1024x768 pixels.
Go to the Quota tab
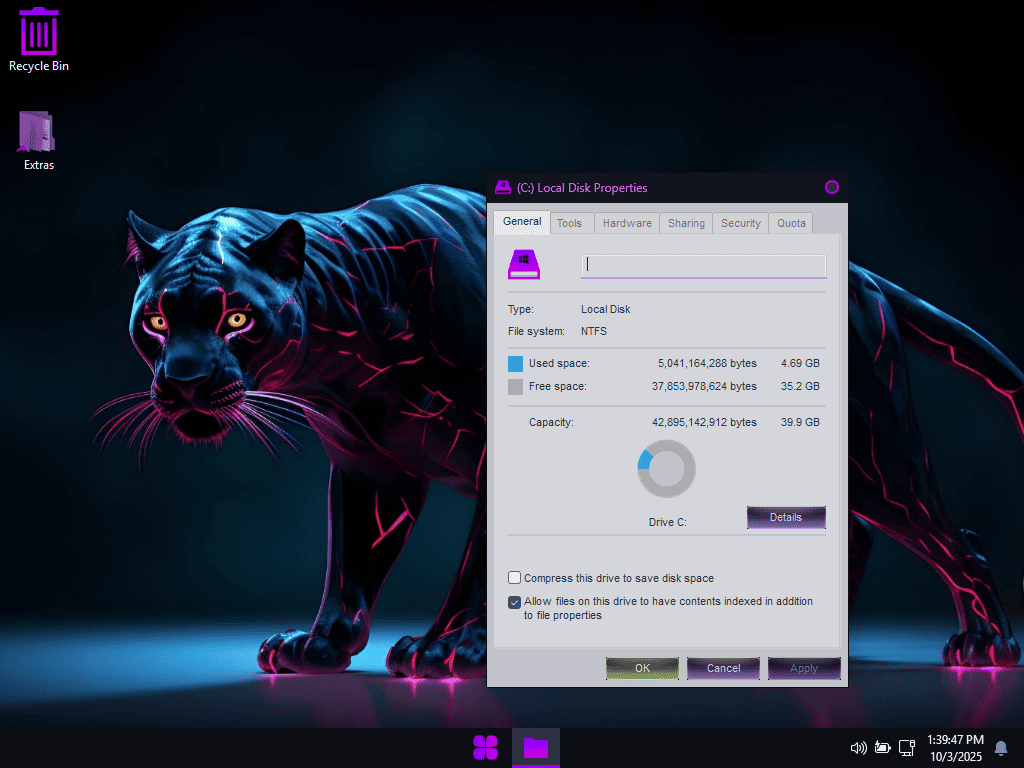[791, 223]
